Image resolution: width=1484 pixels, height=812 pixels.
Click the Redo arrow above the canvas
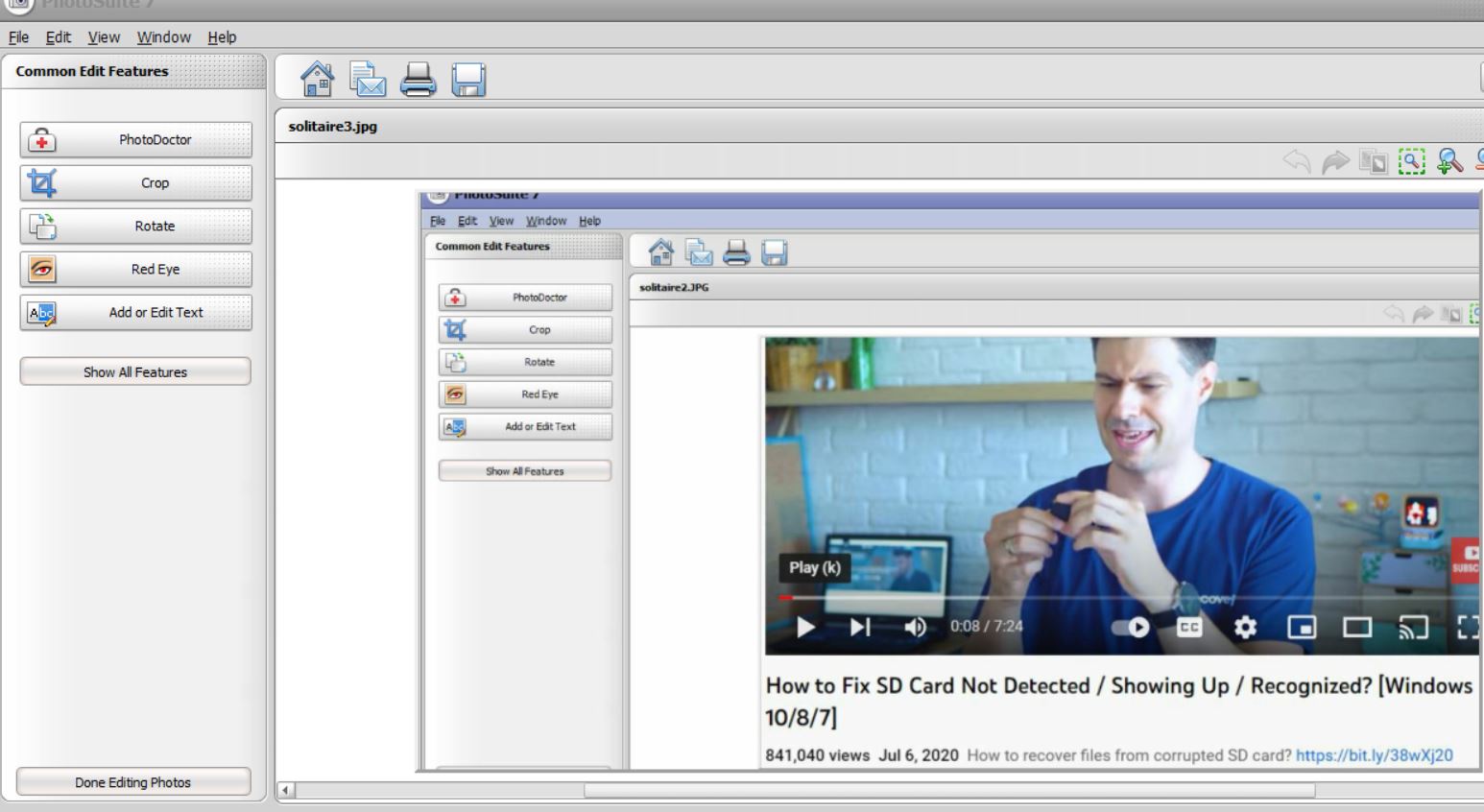click(x=1335, y=161)
